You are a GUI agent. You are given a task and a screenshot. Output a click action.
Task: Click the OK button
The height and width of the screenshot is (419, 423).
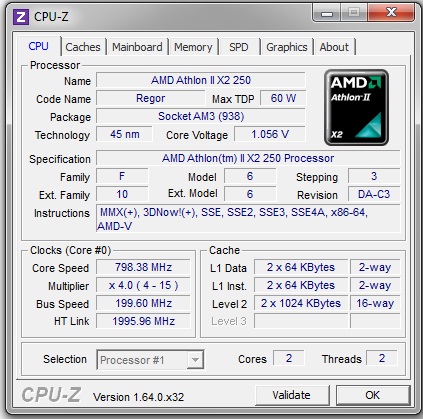[x=373, y=395]
